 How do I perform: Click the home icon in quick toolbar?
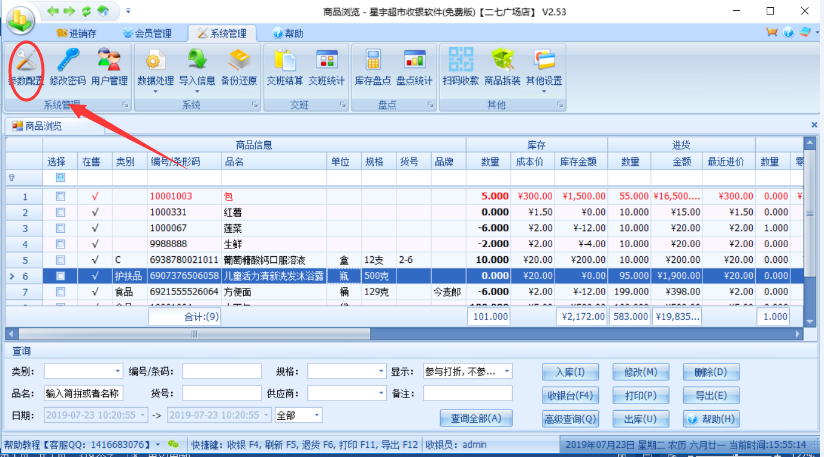(103, 11)
